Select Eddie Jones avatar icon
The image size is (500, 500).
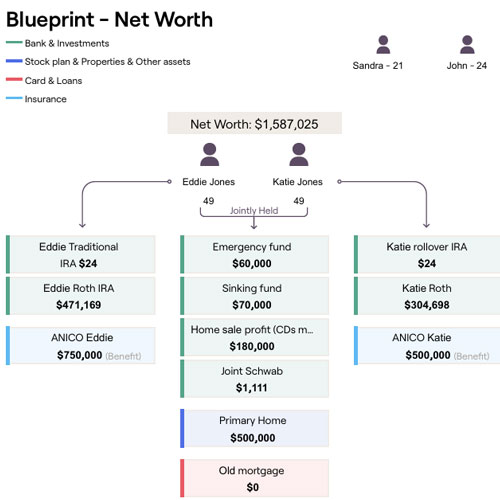[x=209, y=154]
